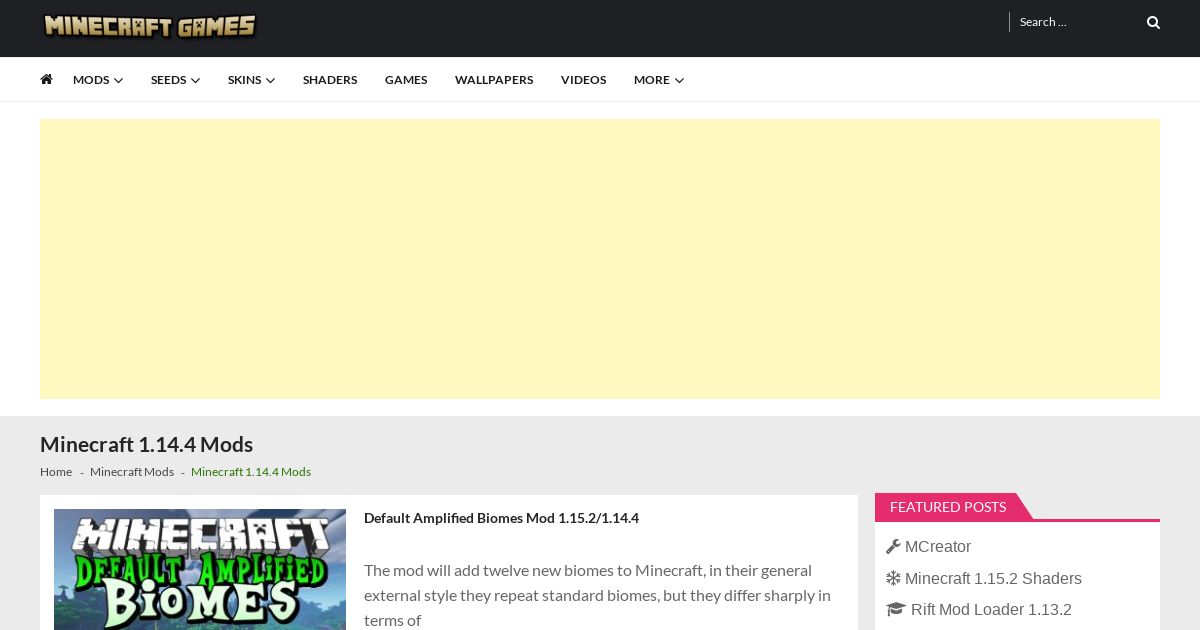Open the Default Amplified Biomes thumbnail image
1200x630 pixels.
pos(200,569)
